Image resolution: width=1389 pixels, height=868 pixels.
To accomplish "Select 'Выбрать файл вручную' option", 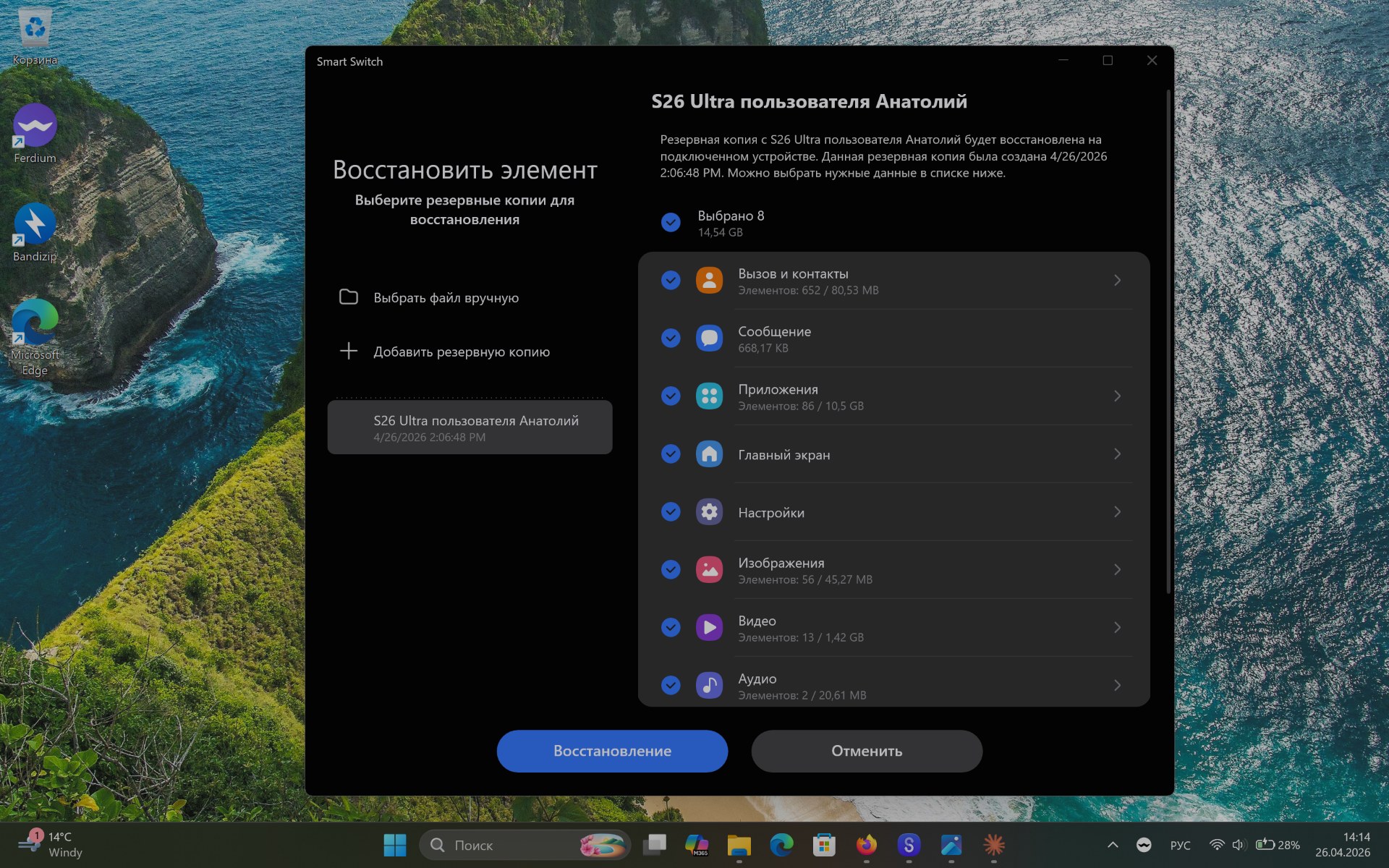I will (x=446, y=297).
